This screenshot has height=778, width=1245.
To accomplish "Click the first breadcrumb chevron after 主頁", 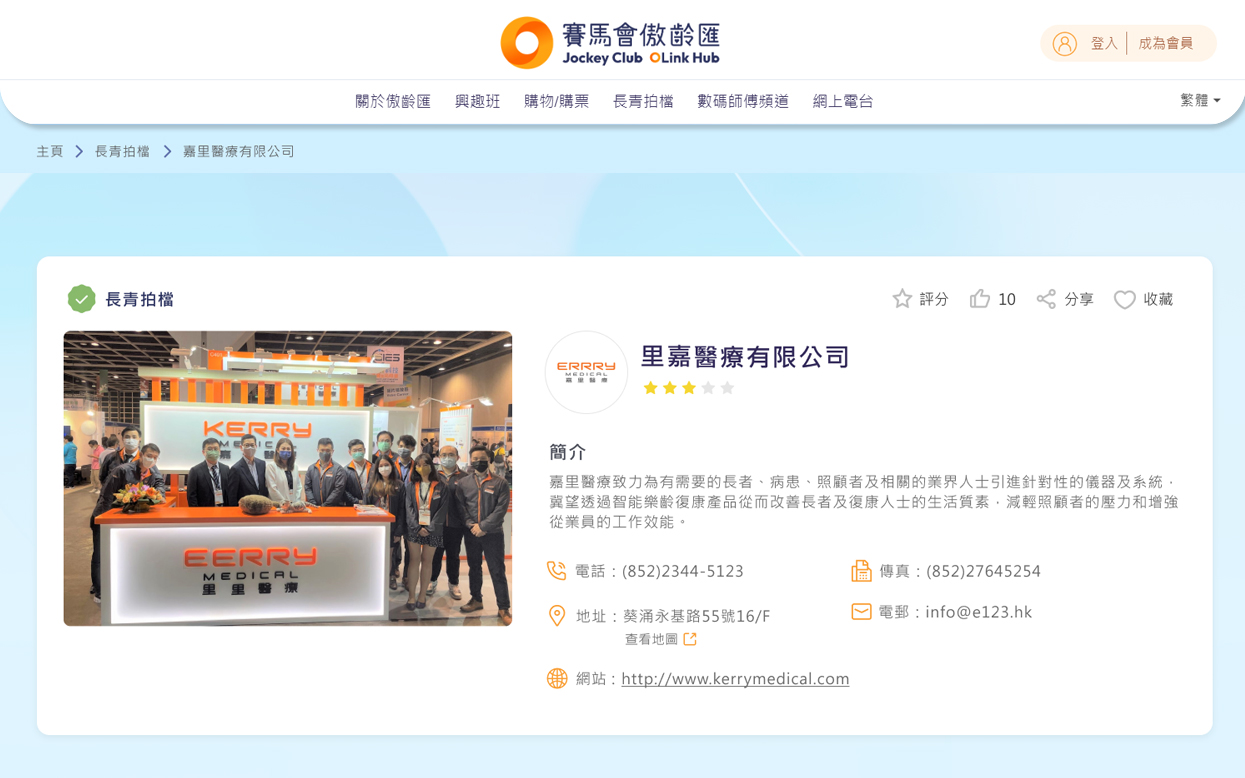I will point(79,151).
